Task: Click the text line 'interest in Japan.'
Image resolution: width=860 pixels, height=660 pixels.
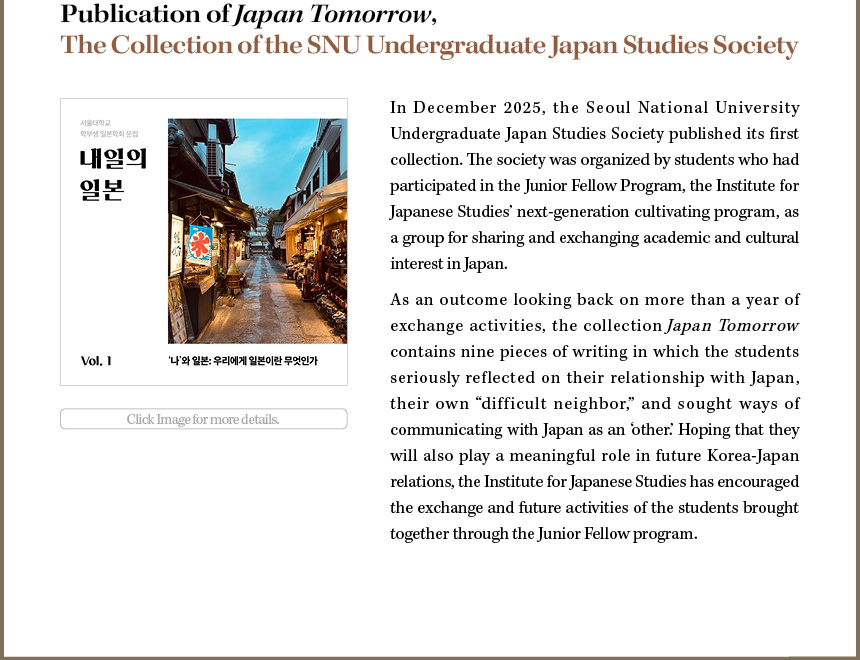Action: [x=449, y=264]
